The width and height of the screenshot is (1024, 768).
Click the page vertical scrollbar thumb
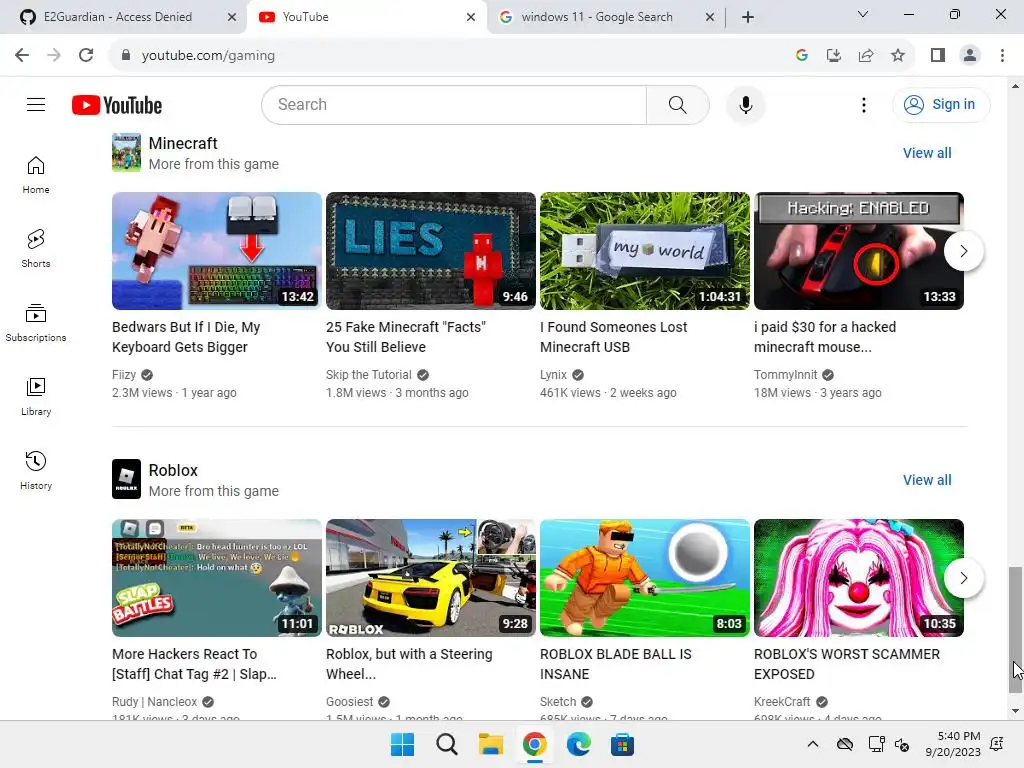(x=1014, y=630)
